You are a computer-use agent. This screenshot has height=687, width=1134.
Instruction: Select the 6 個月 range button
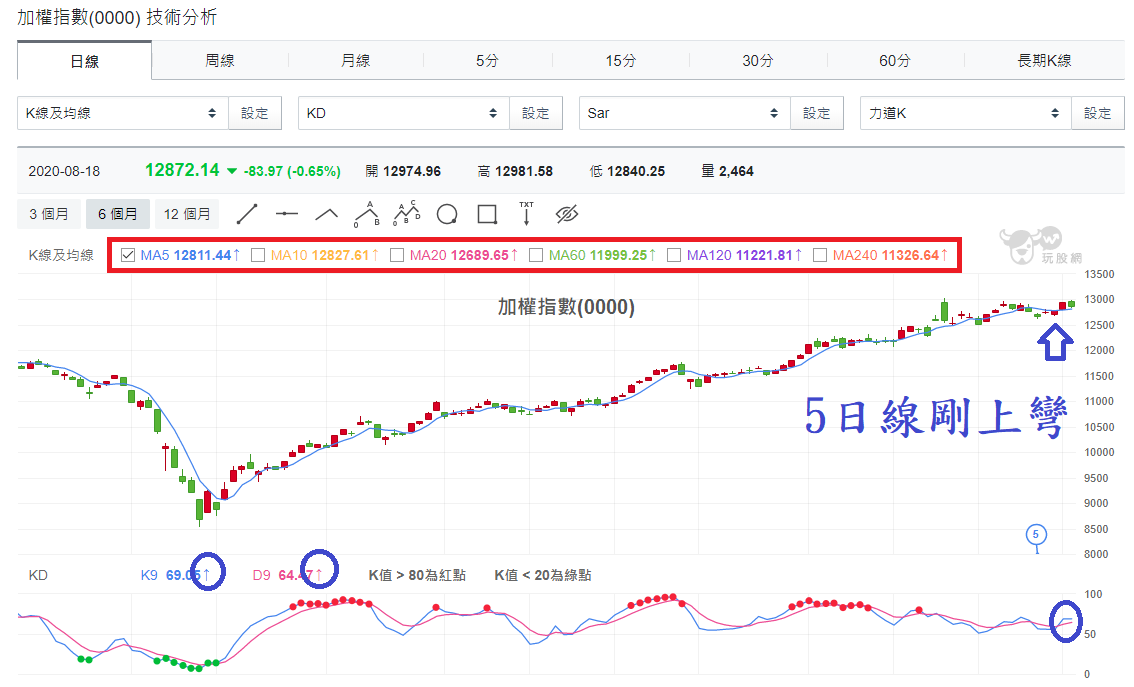pos(118,214)
